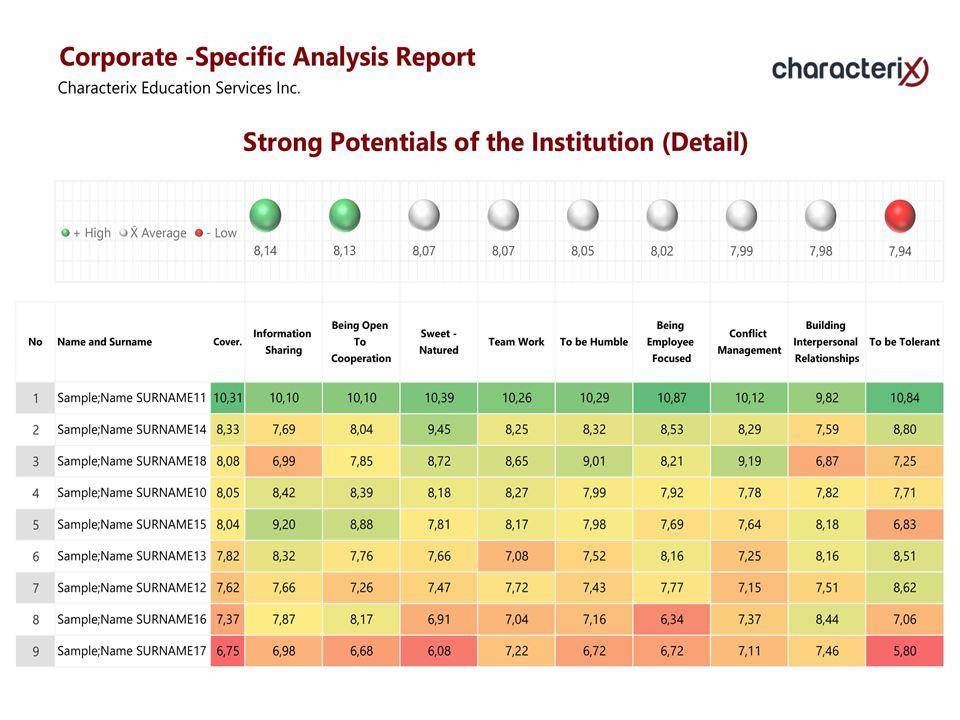Click the green ball above 8,14
The height and width of the screenshot is (720, 960).
265,215
